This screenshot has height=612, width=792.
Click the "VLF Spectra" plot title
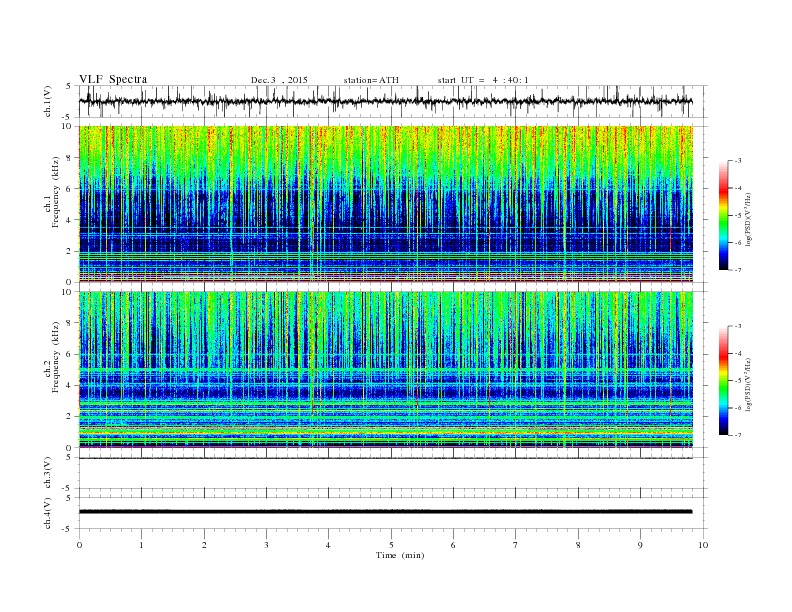(113, 79)
